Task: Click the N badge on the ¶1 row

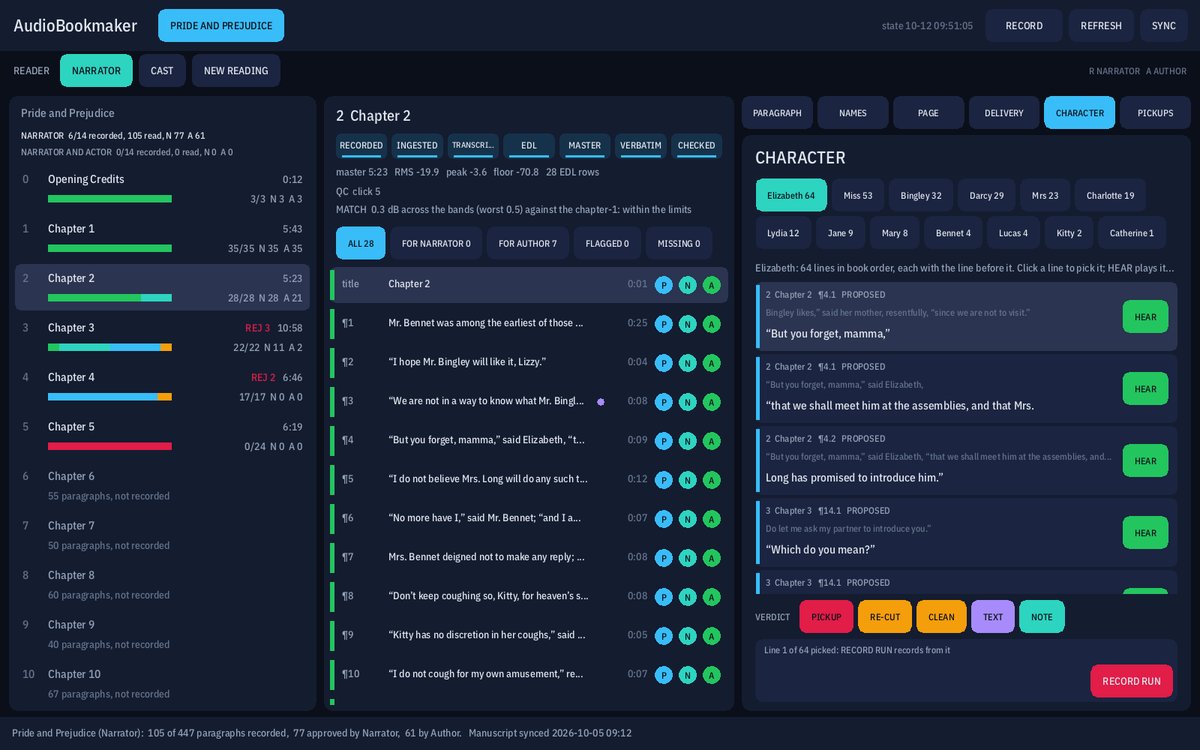Action: [687, 324]
